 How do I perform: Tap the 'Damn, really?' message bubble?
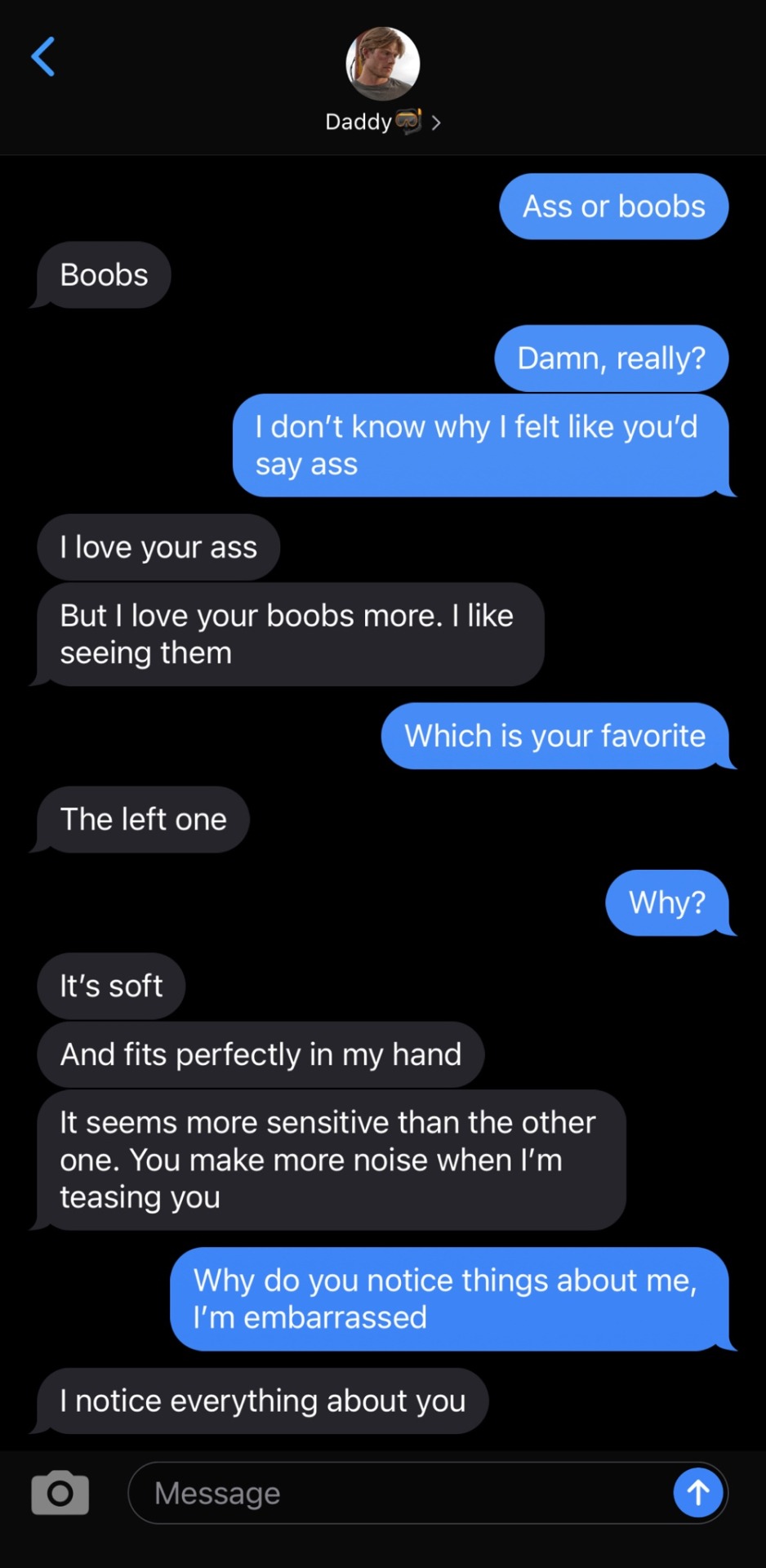pos(612,359)
